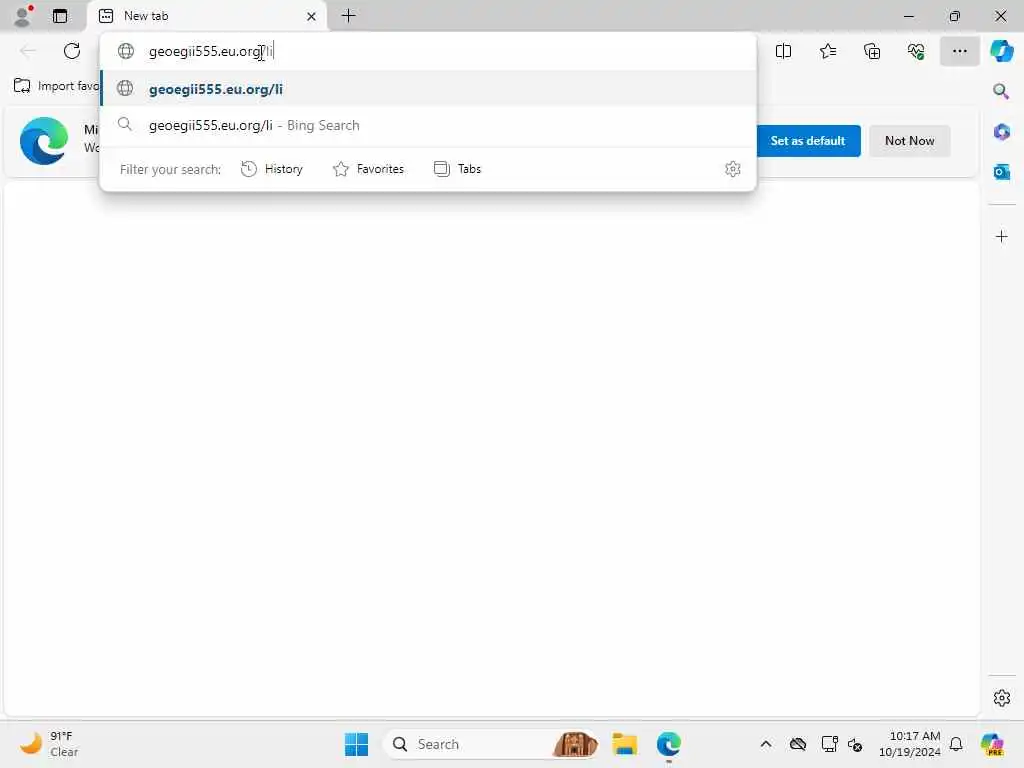The height and width of the screenshot is (768, 1024).
Task: Open sidebar Search magnifier icon
Action: 1001,91
